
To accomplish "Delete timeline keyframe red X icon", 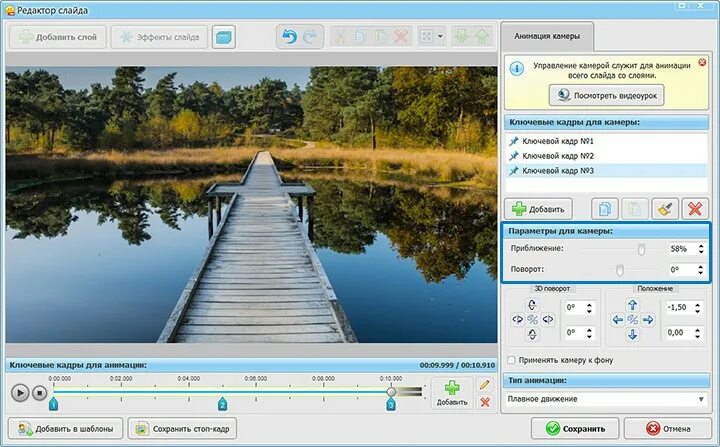I will pyautogui.click(x=484, y=402).
